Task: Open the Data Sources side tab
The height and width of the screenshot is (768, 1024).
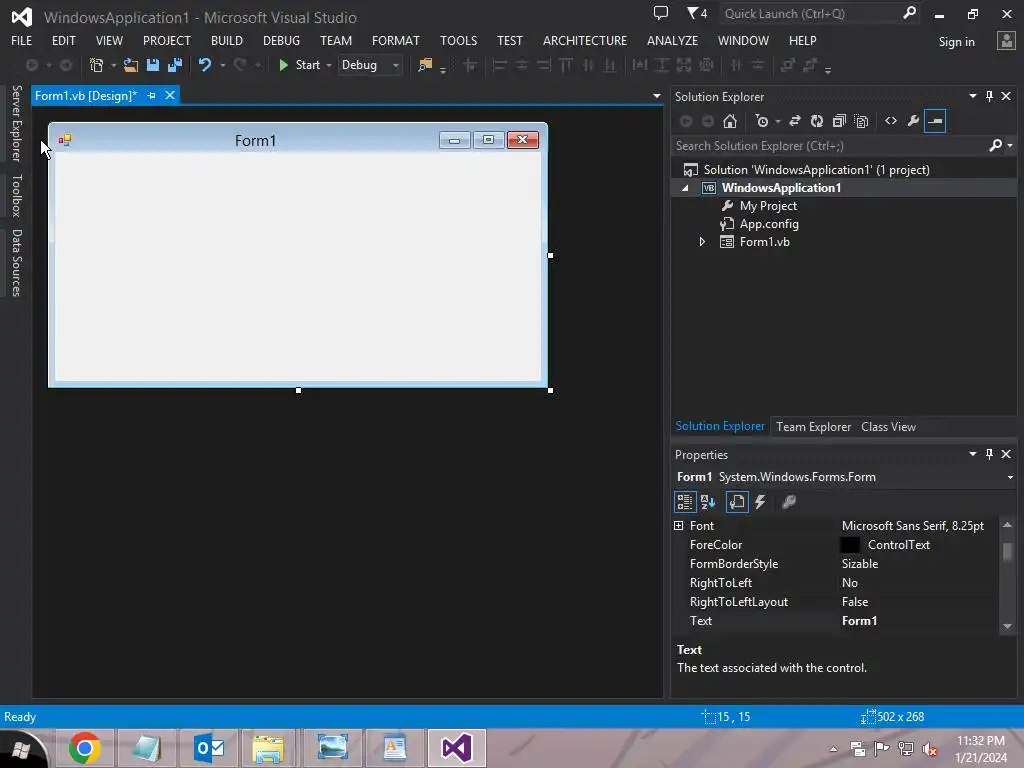Action: pos(16,263)
